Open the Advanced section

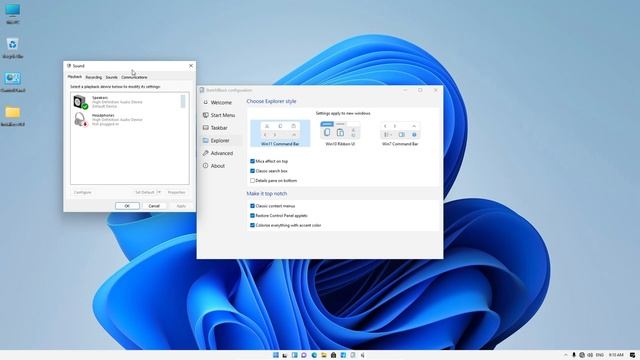221,153
